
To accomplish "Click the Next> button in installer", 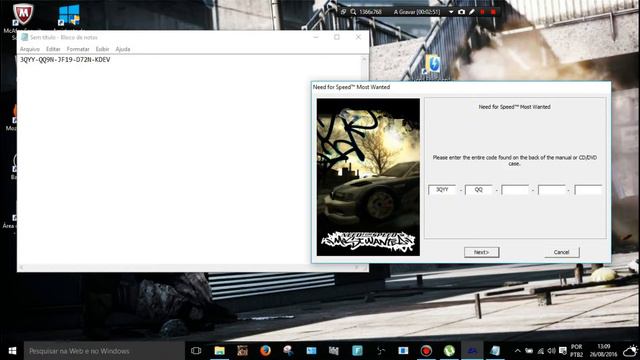I will pyautogui.click(x=482, y=252).
